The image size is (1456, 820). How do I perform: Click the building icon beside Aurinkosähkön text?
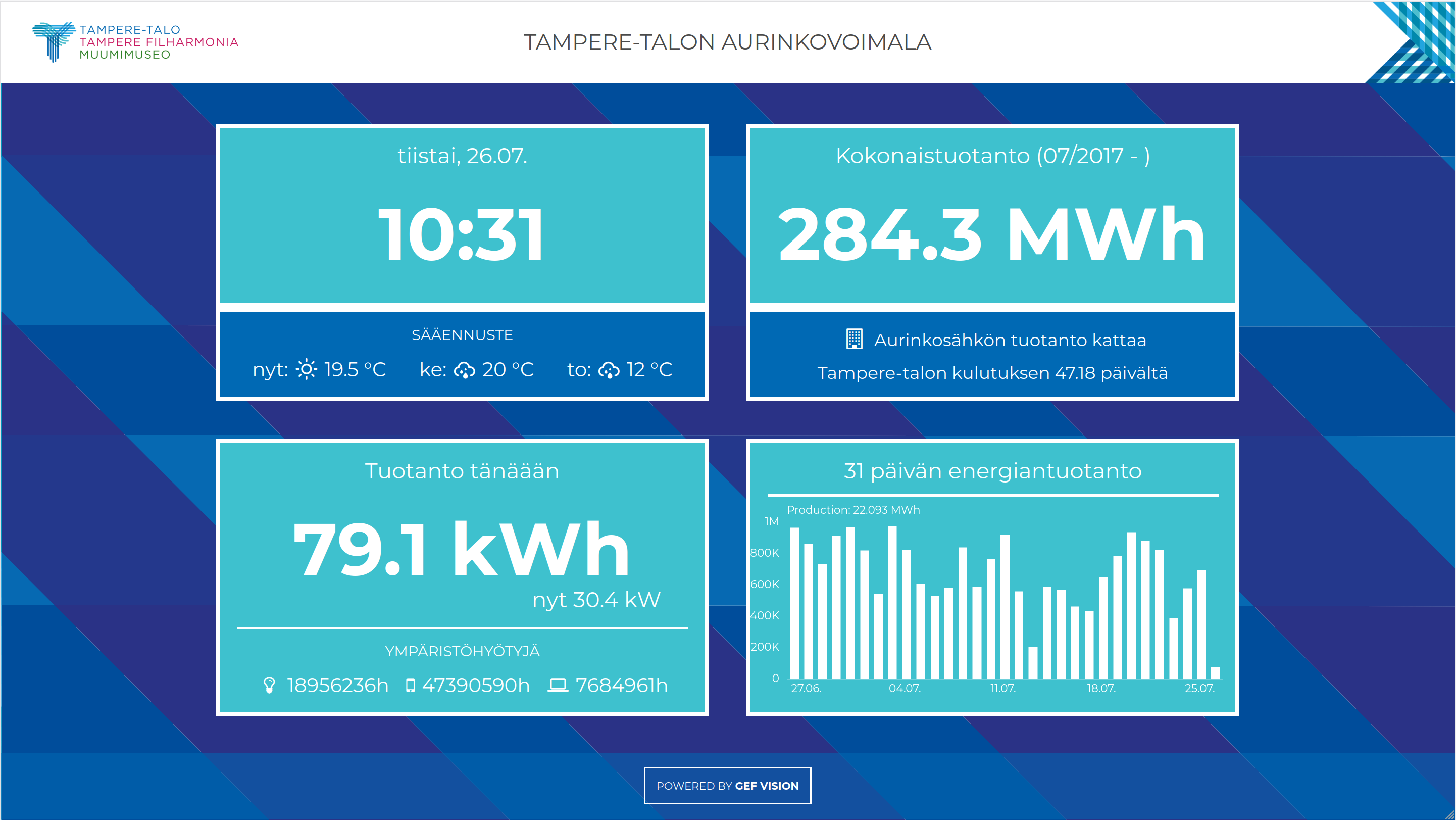854,340
